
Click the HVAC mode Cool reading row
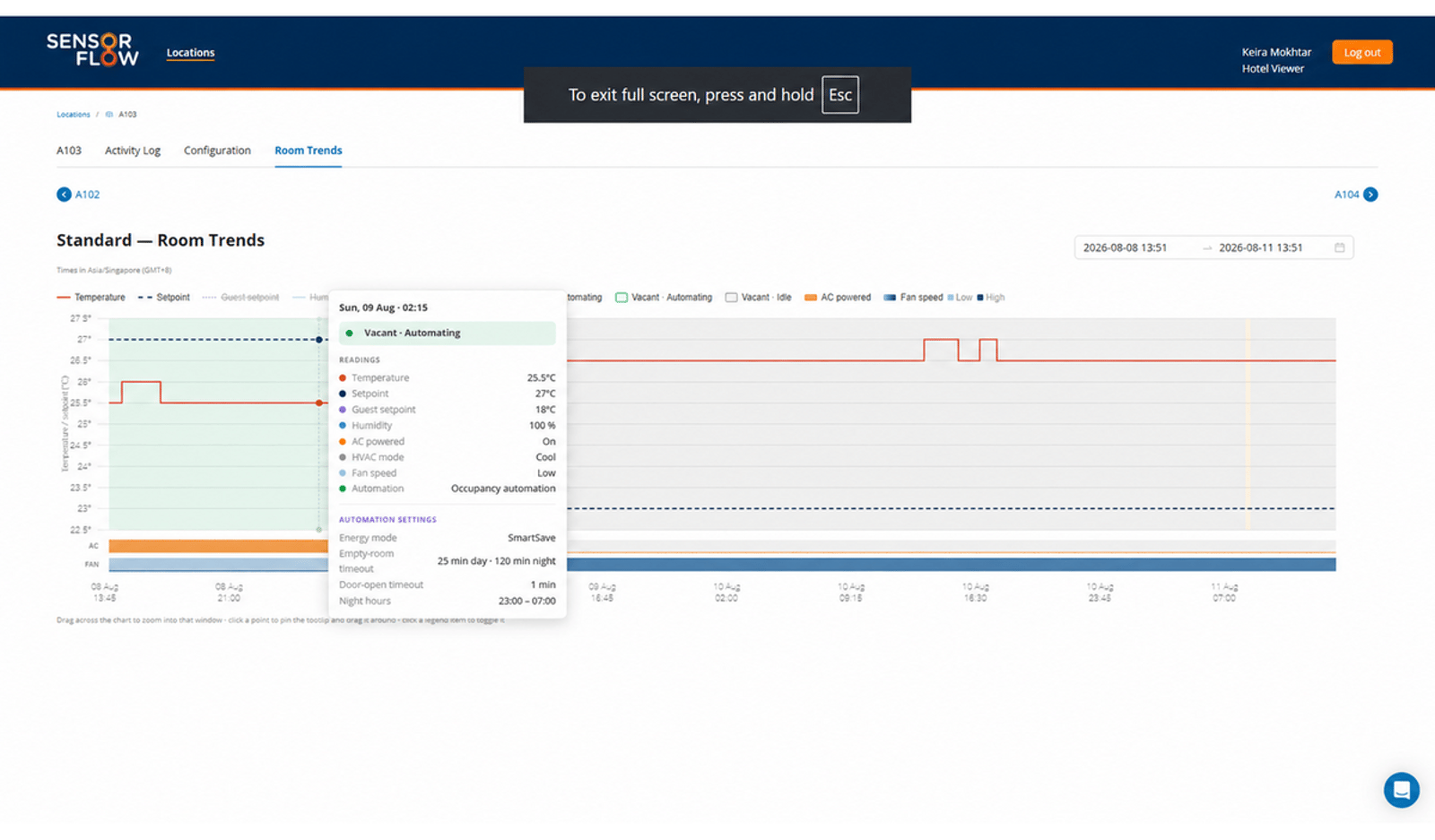click(x=448, y=458)
